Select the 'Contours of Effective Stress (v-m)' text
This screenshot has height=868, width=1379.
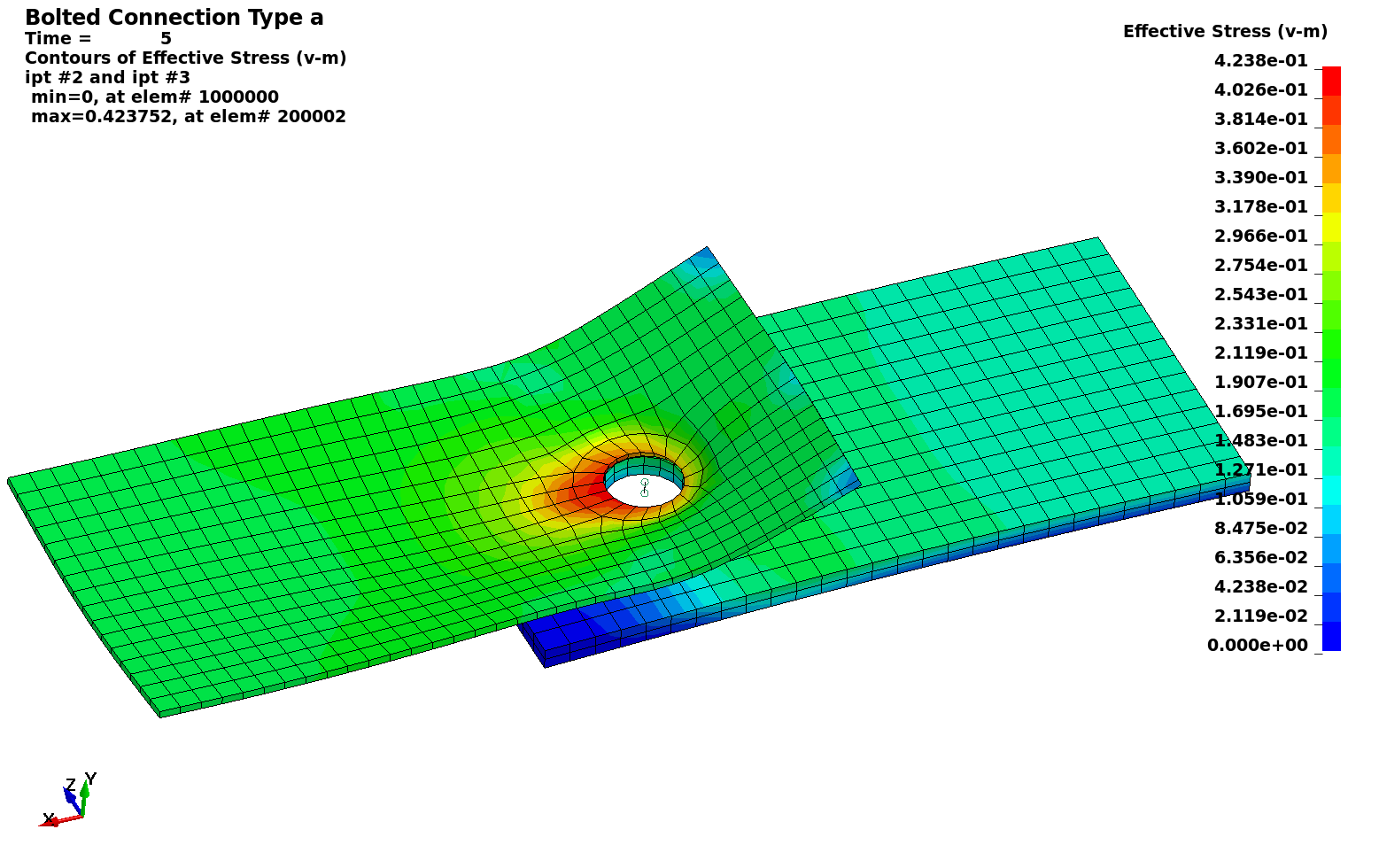click(185, 58)
